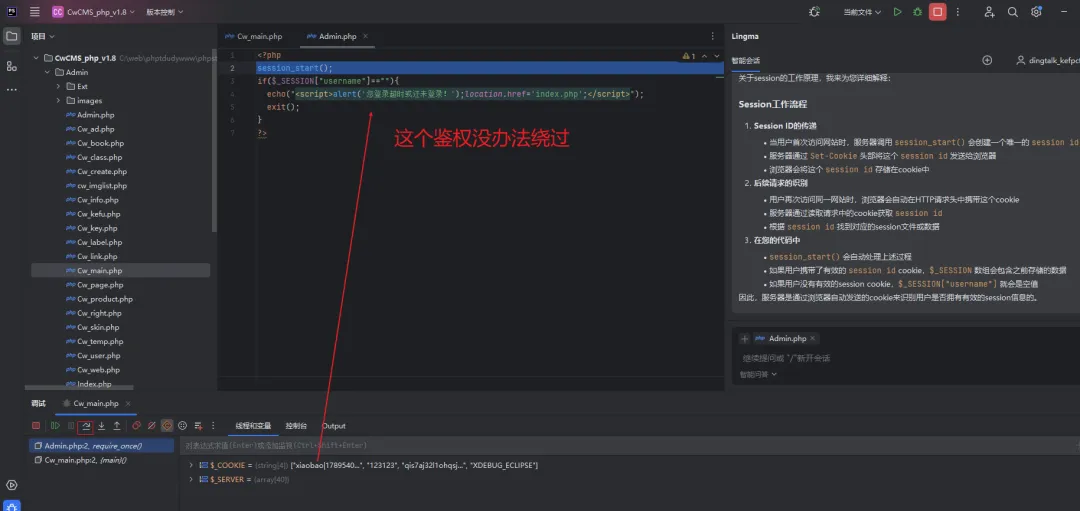Viewport: 1080px width, 511px height.
Task: Open editor tab options vertical dots
Action: pyautogui.click(x=712, y=36)
